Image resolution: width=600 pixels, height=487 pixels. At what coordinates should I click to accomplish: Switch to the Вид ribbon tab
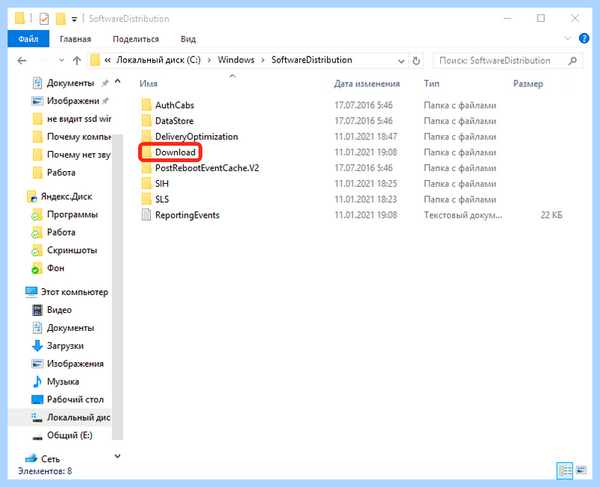pos(188,39)
